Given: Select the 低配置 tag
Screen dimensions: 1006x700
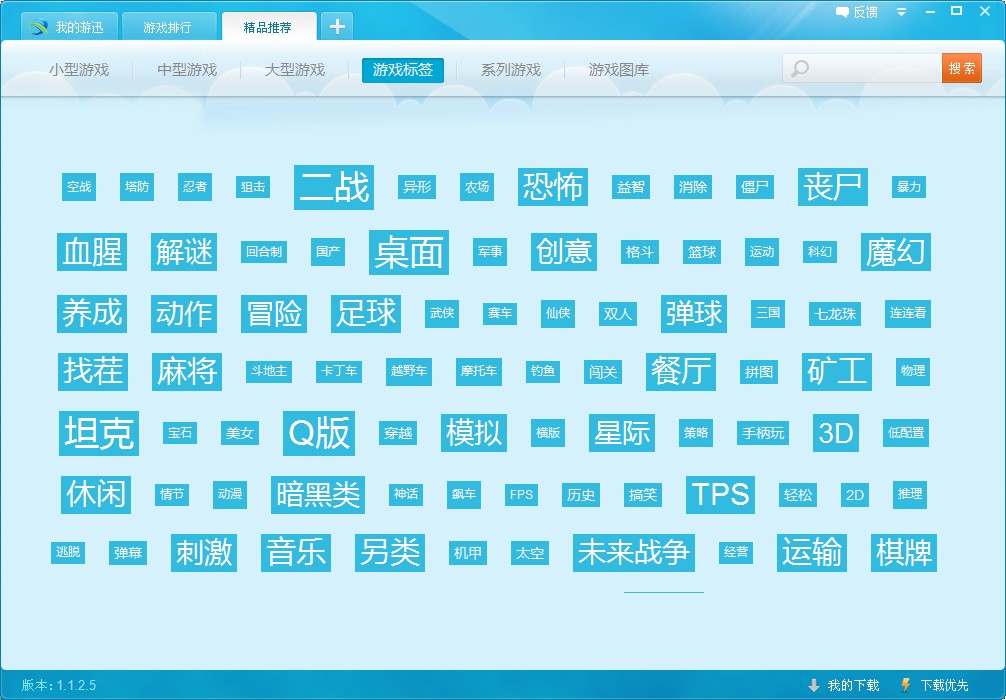Looking at the screenshot, I should (906, 433).
